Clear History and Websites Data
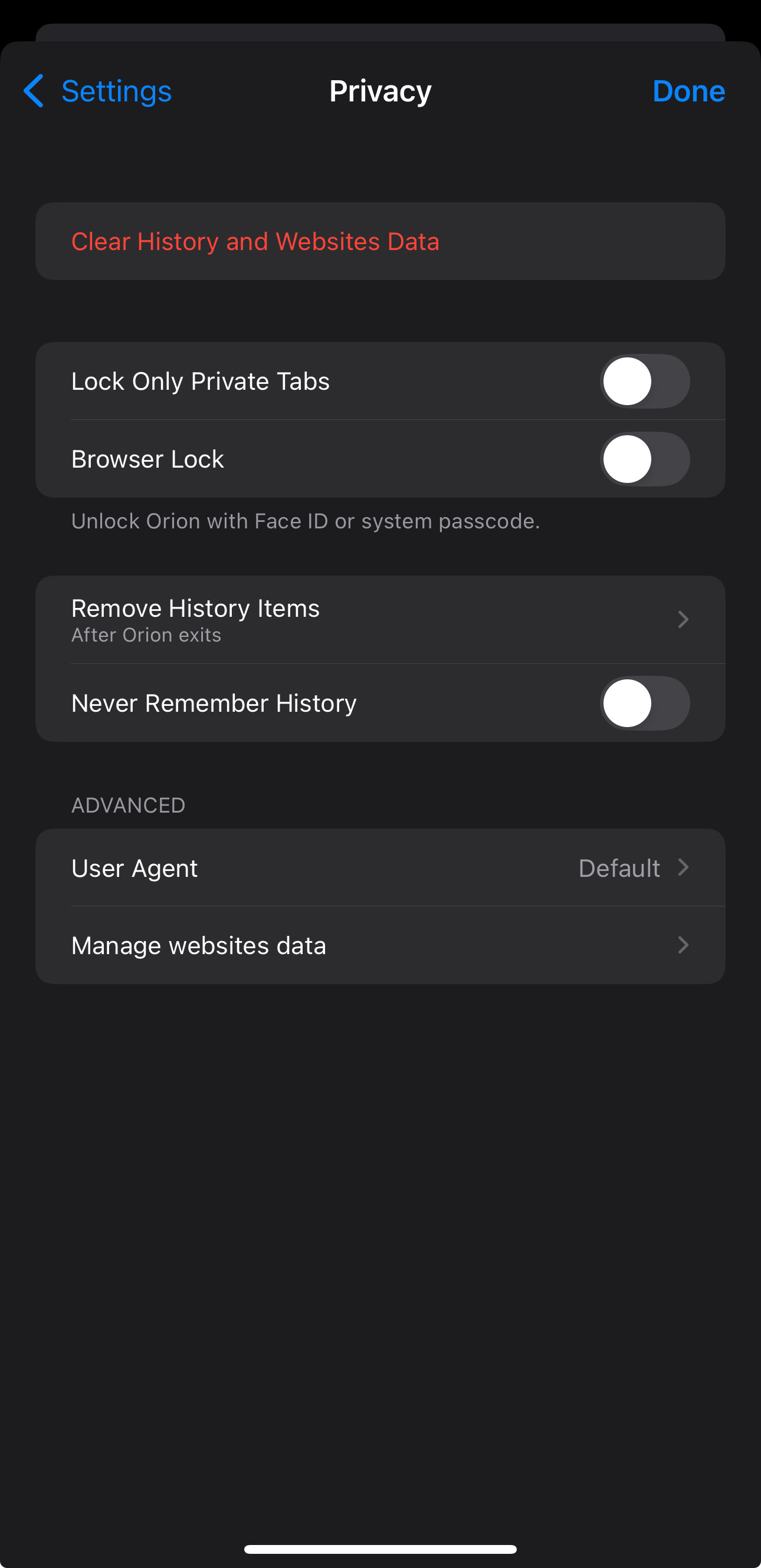This screenshot has width=761, height=1568. point(255,242)
